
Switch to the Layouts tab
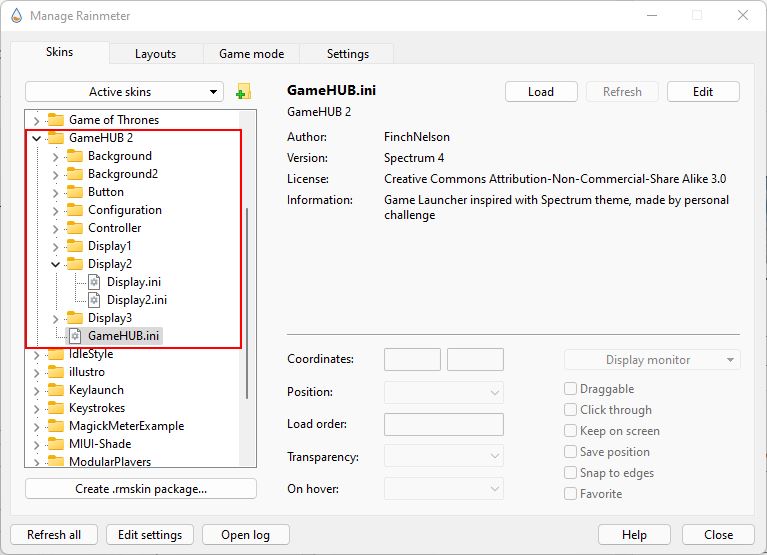point(156,54)
